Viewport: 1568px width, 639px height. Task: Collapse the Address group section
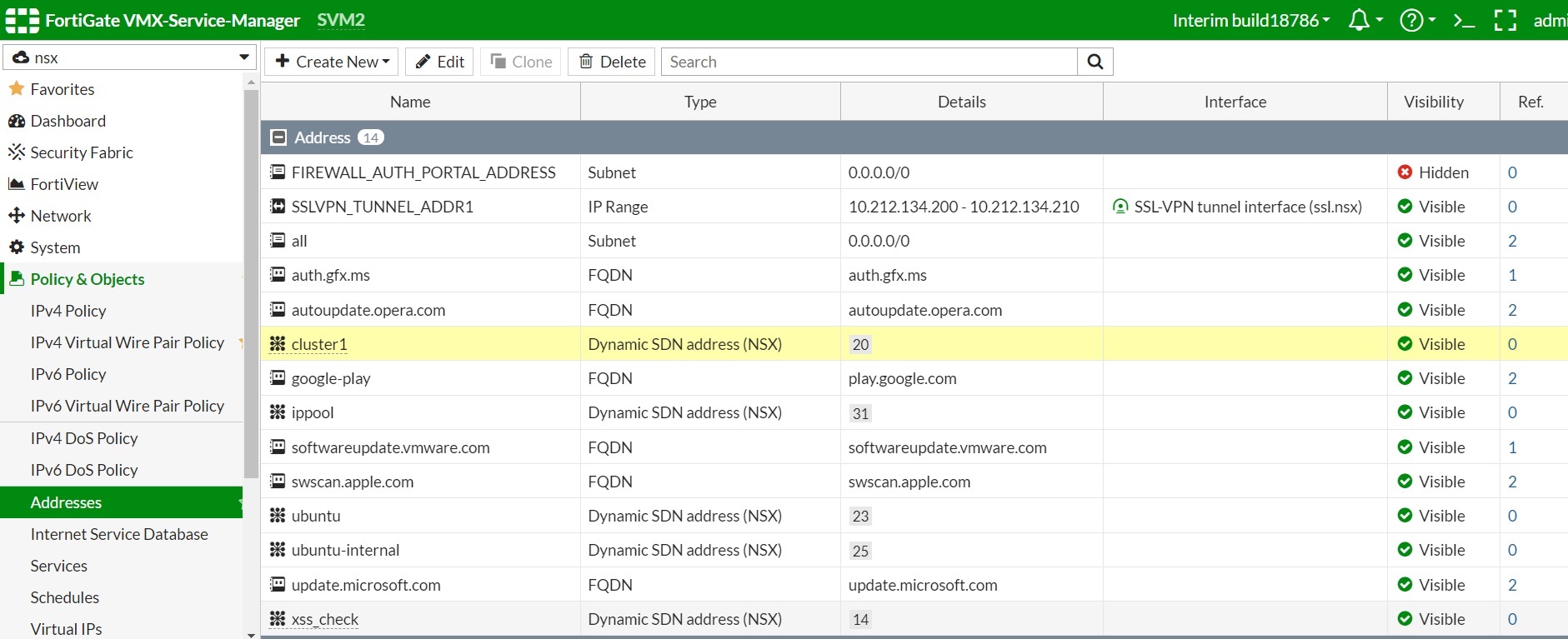coord(279,137)
